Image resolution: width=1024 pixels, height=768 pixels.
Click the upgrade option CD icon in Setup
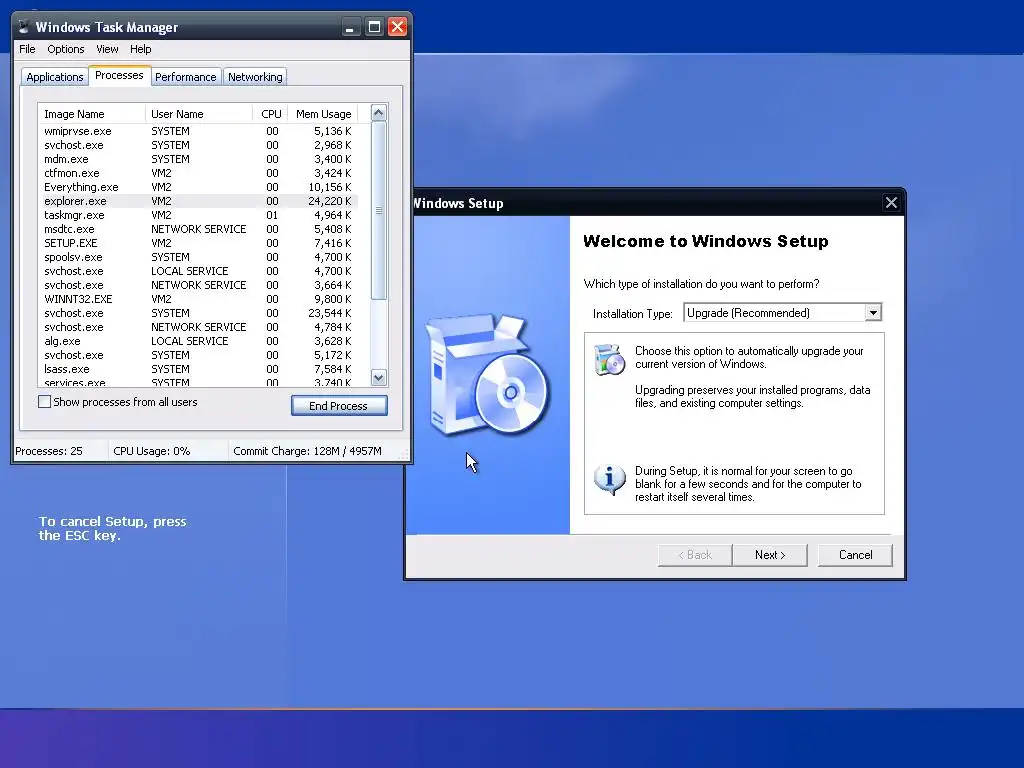609,359
